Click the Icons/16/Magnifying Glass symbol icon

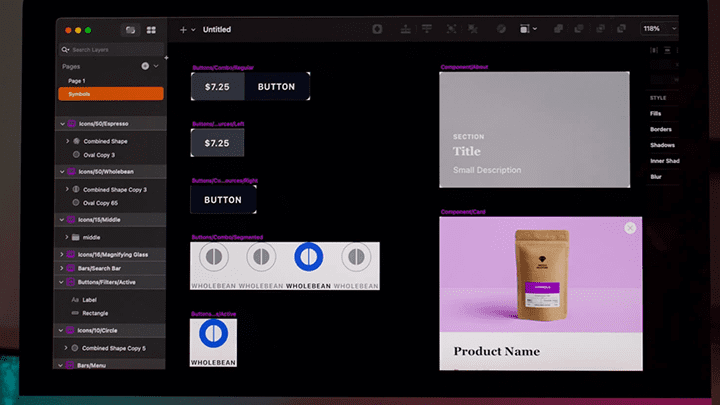tap(71, 254)
